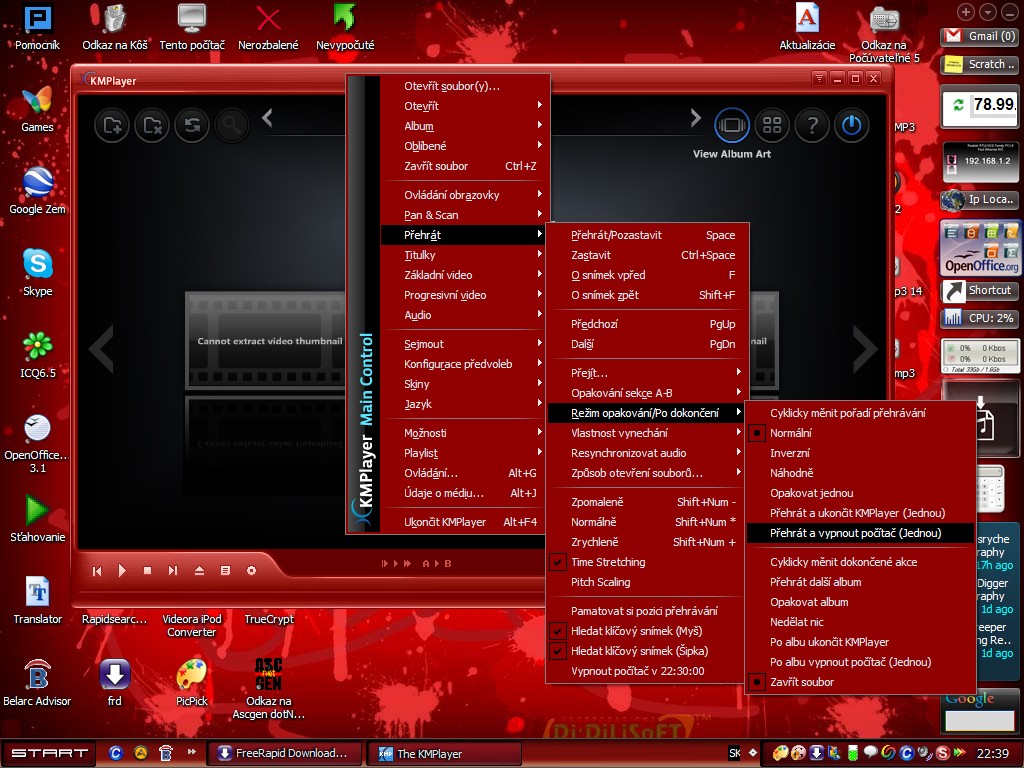Click the right album navigation arrow
The image size is (1024, 768).
[x=864, y=347]
